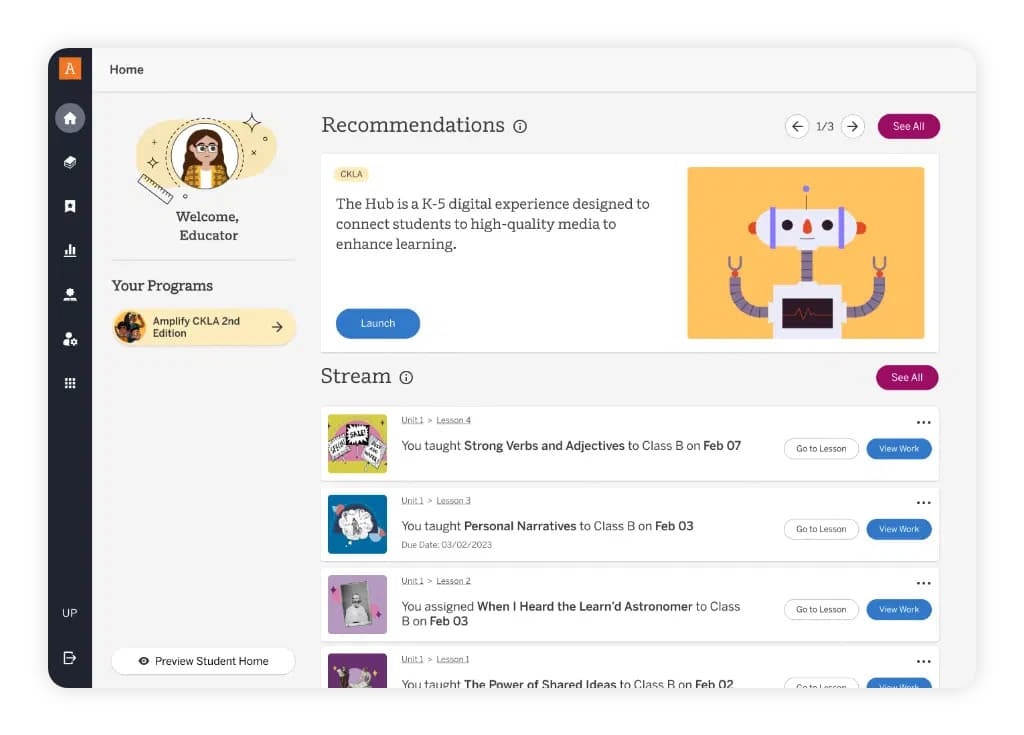1024x735 pixels.
Task: Click the UP item in sidebar
Action: pos(70,613)
